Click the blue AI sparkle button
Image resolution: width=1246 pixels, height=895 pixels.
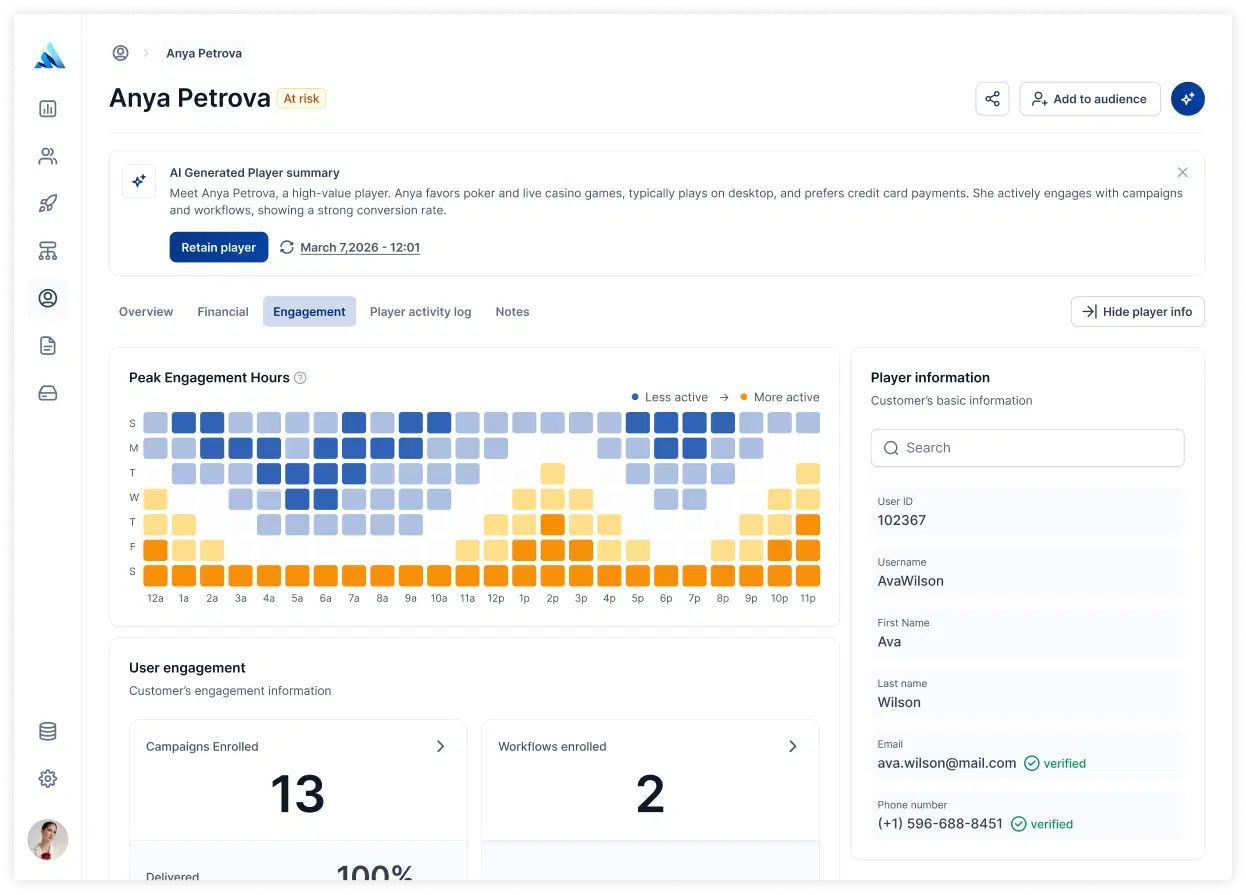point(1188,99)
